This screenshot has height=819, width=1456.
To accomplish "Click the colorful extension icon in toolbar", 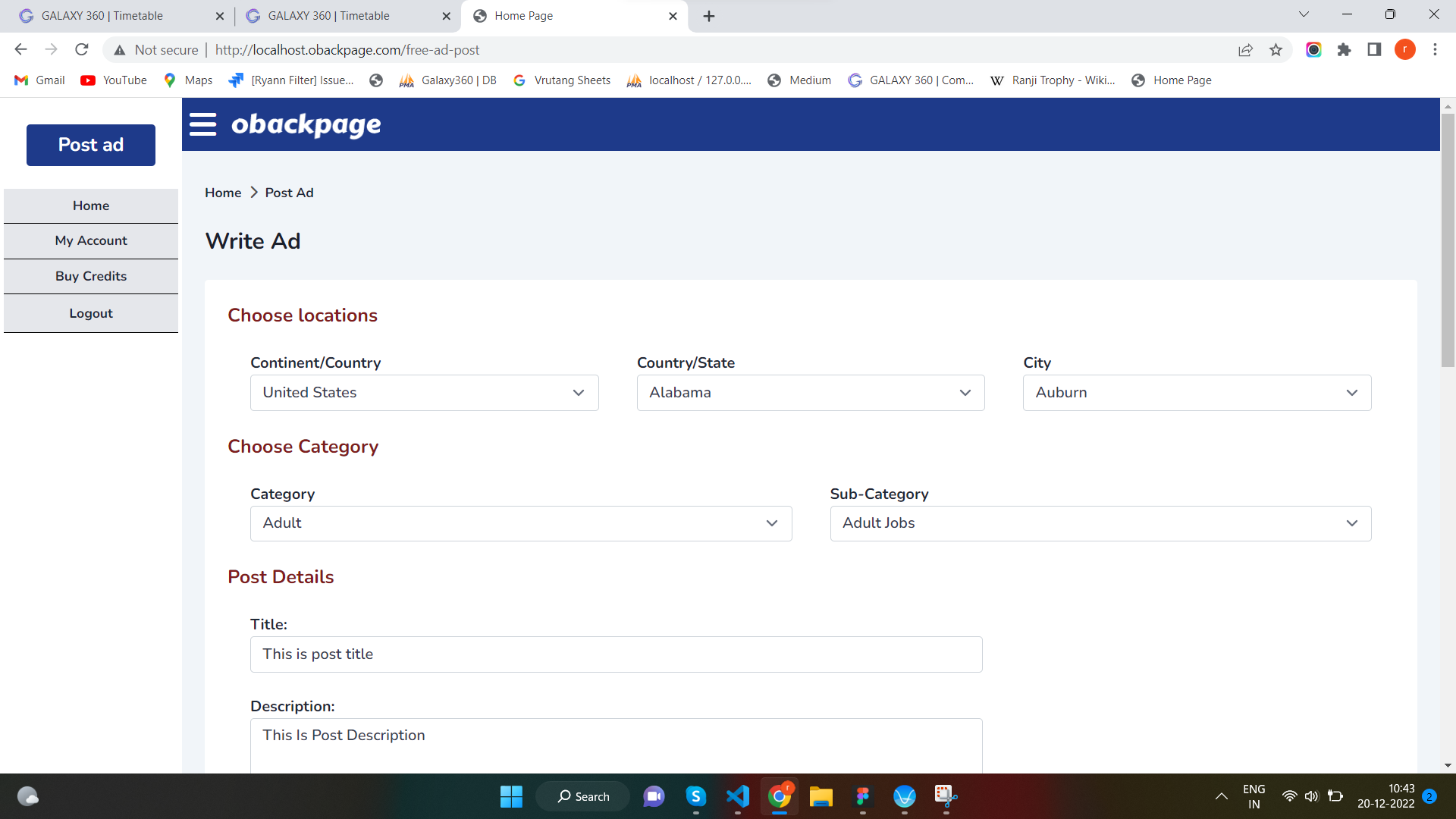I will pos(1313,50).
